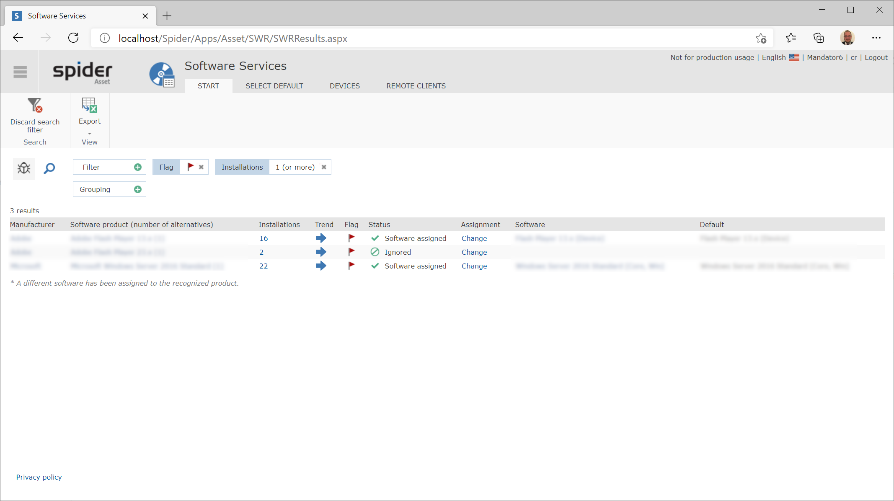
Task: Open installations count 16 link
Action: click(x=263, y=238)
